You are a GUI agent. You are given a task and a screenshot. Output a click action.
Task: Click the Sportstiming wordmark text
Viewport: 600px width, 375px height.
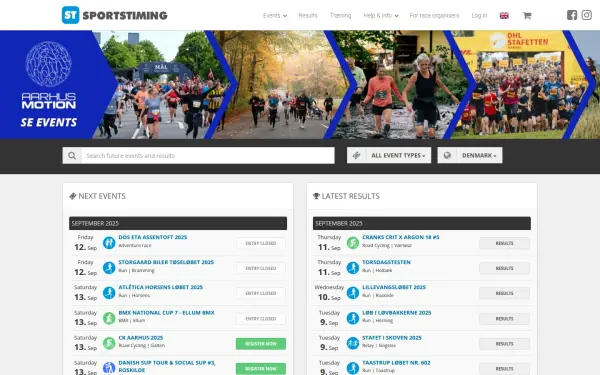click(x=125, y=16)
